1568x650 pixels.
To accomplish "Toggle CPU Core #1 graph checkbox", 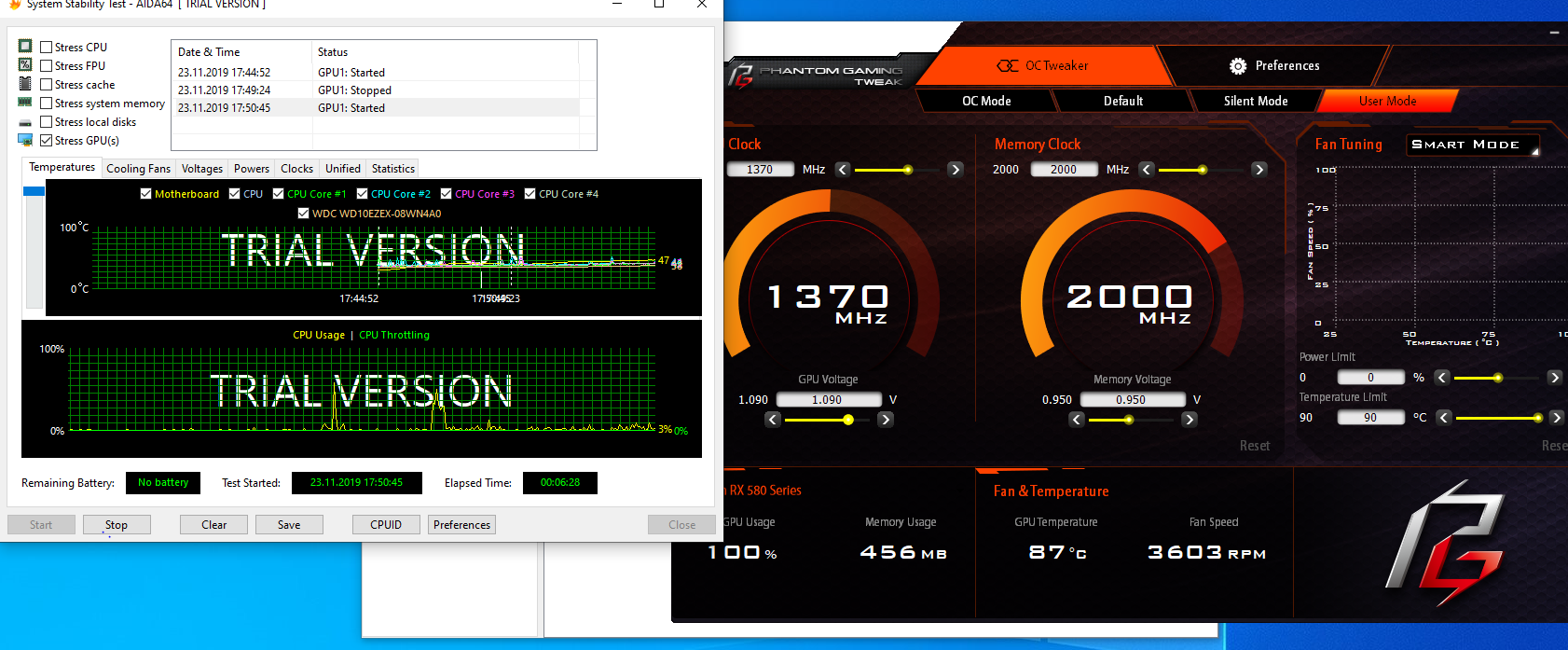I will point(278,193).
